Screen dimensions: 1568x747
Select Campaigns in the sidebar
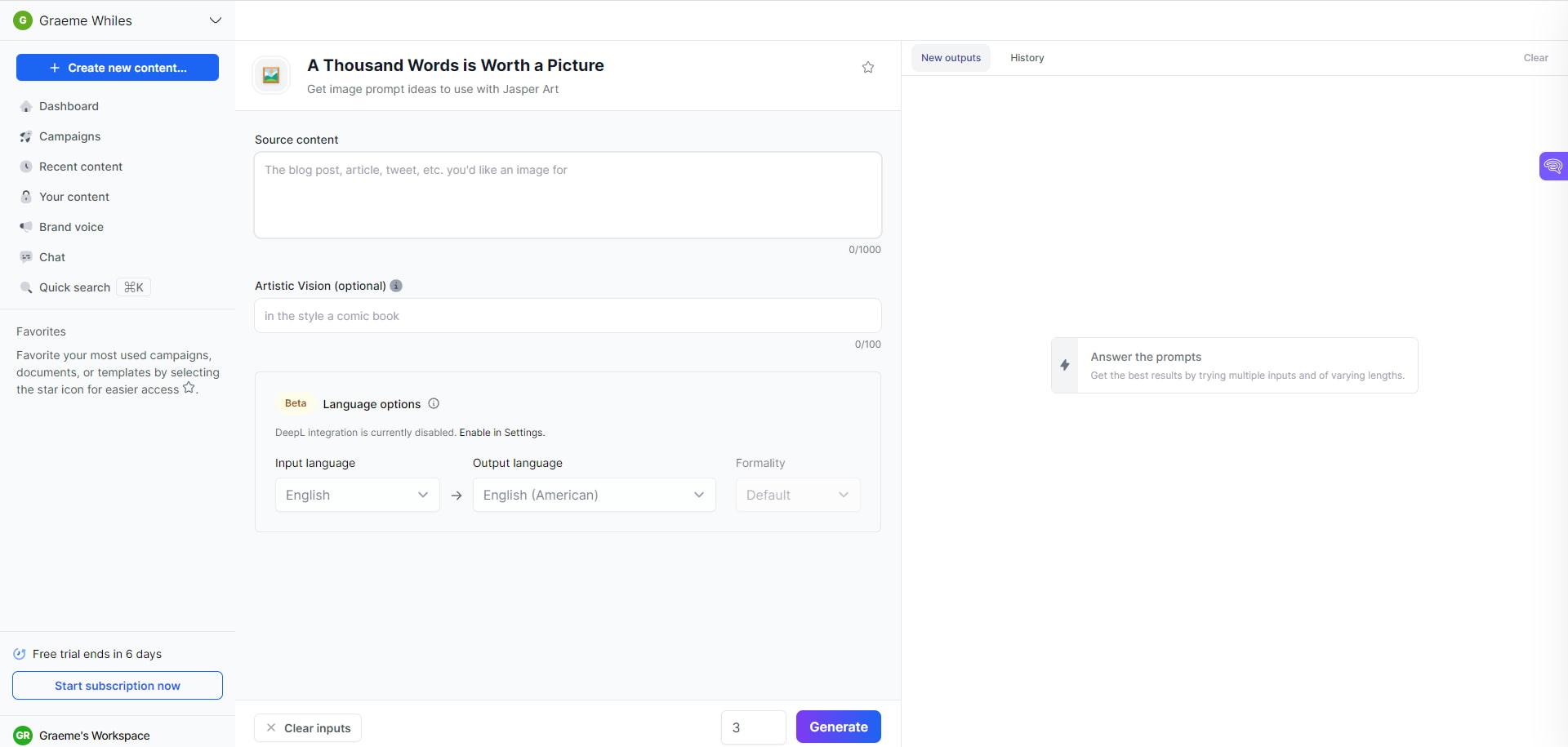click(x=69, y=136)
